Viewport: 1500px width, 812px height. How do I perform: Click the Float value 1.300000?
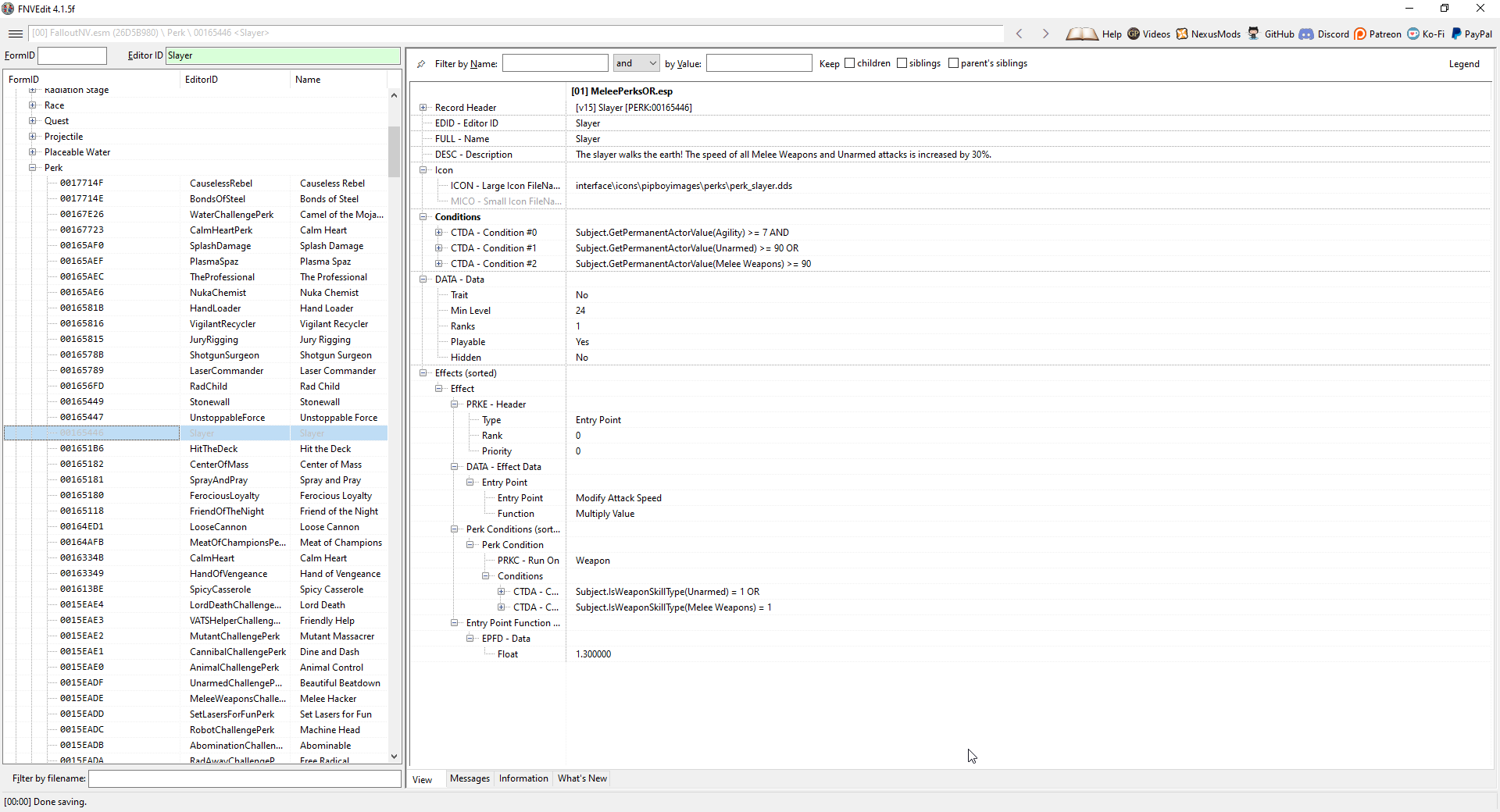593,654
